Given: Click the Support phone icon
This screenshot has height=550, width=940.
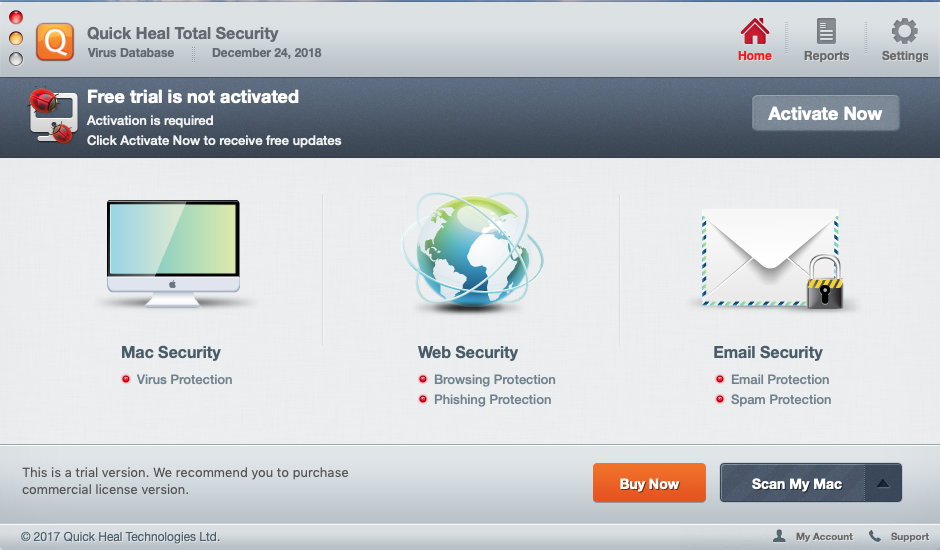Looking at the screenshot, I should [875, 536].
